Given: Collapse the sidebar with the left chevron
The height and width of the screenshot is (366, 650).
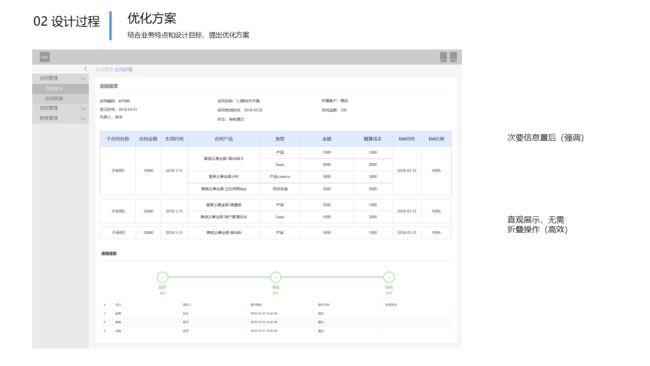Looking at the screenshot, I should [85, 69].
